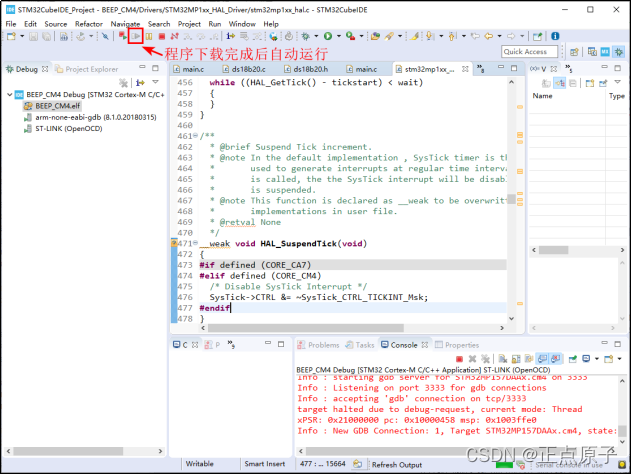Click the Debug bug launch icon
The image size is (632, 475).
[306, 36]
